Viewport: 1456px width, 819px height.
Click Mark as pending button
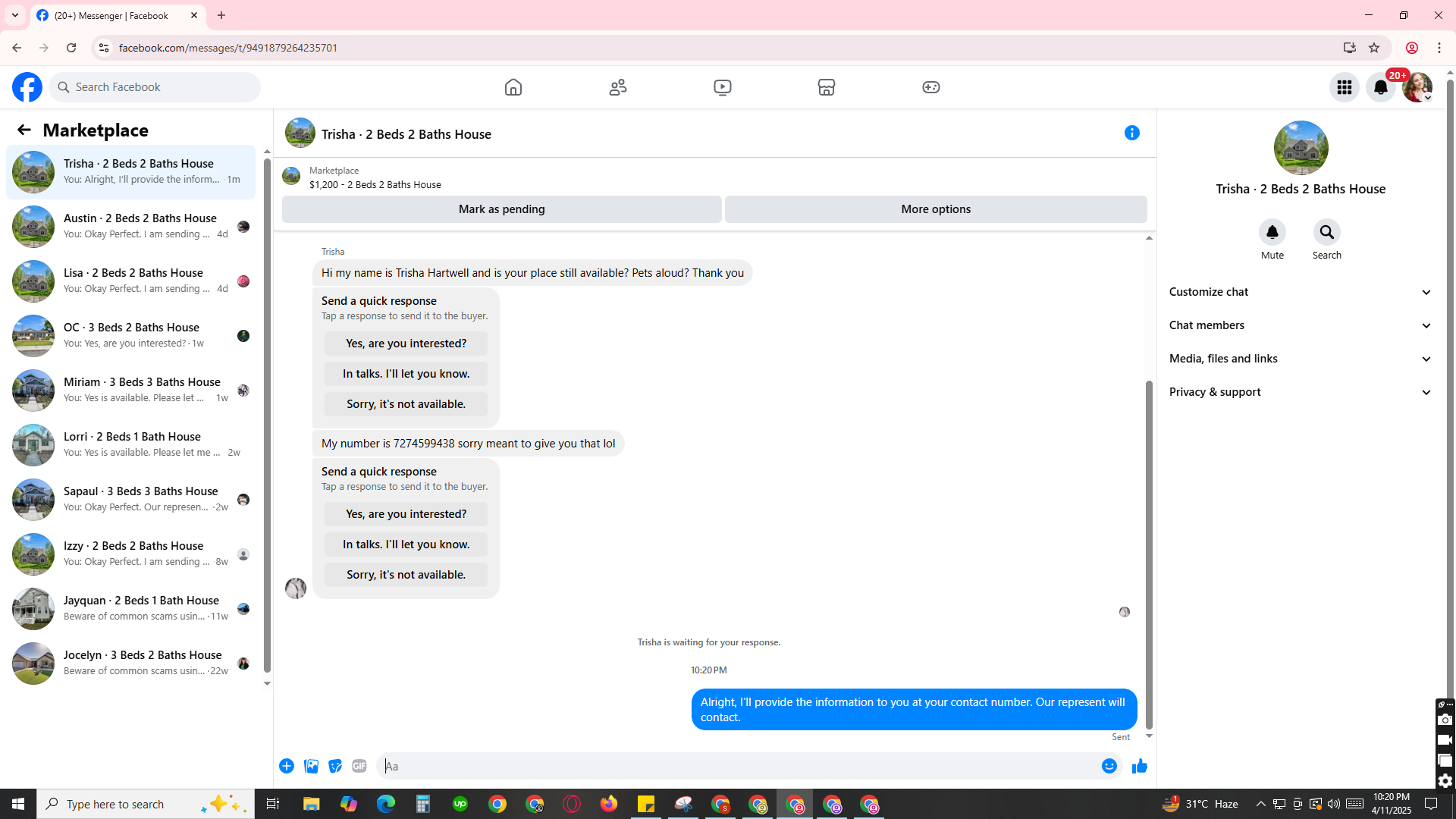click(x=501, y=209)
